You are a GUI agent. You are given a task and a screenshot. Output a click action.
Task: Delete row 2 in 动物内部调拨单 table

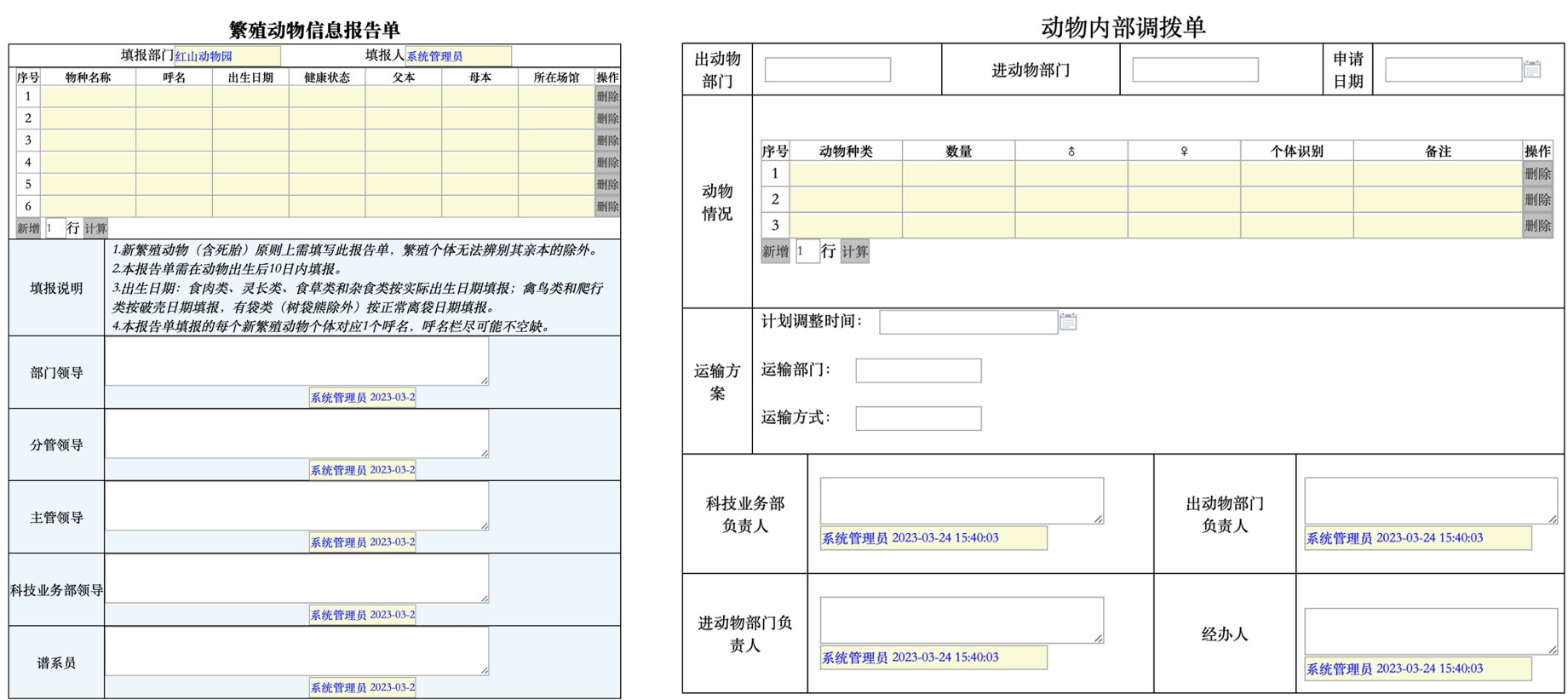pyautogui.click(x=1537, y=199)
